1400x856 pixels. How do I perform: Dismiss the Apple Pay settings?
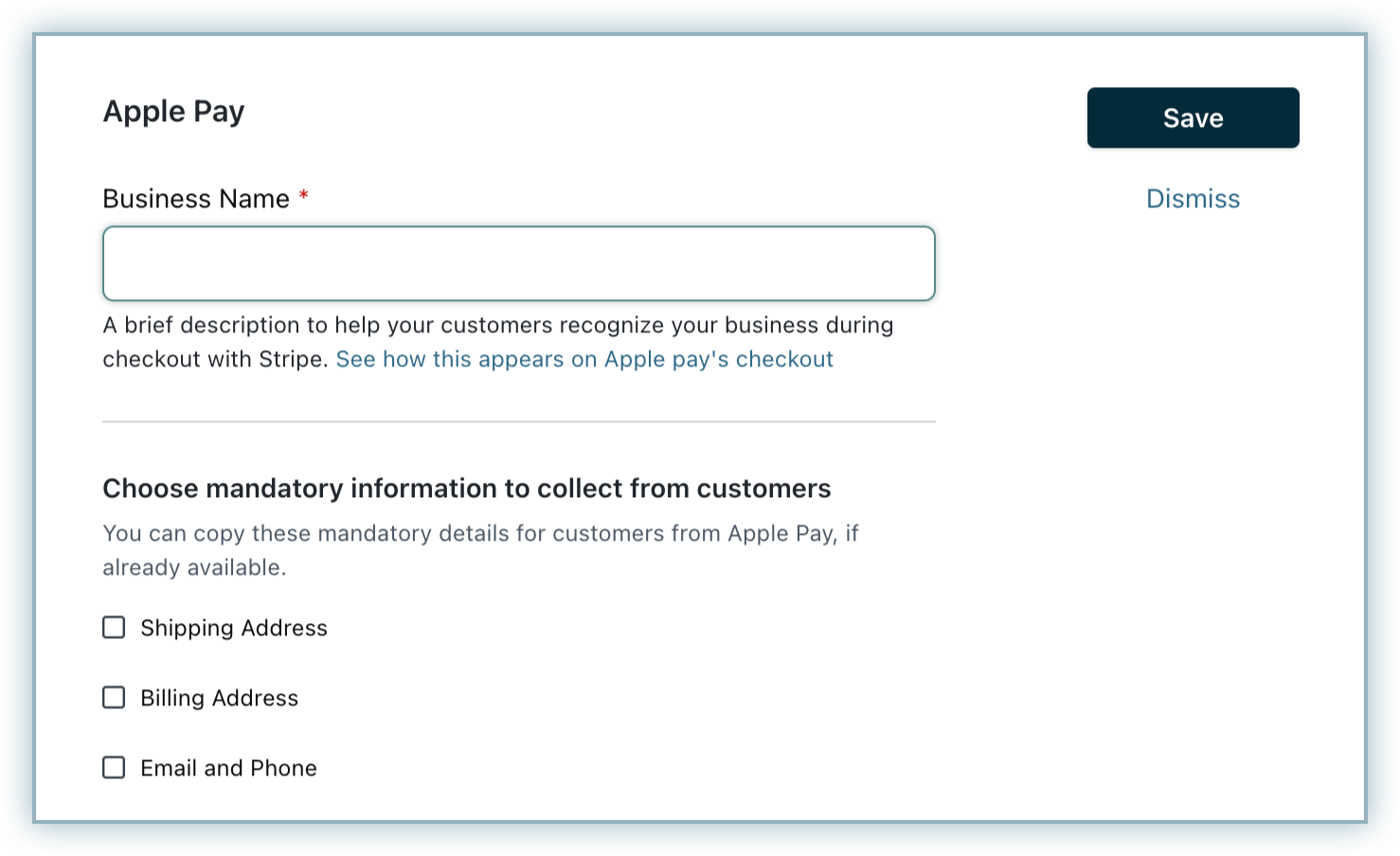click(1193, 199)
